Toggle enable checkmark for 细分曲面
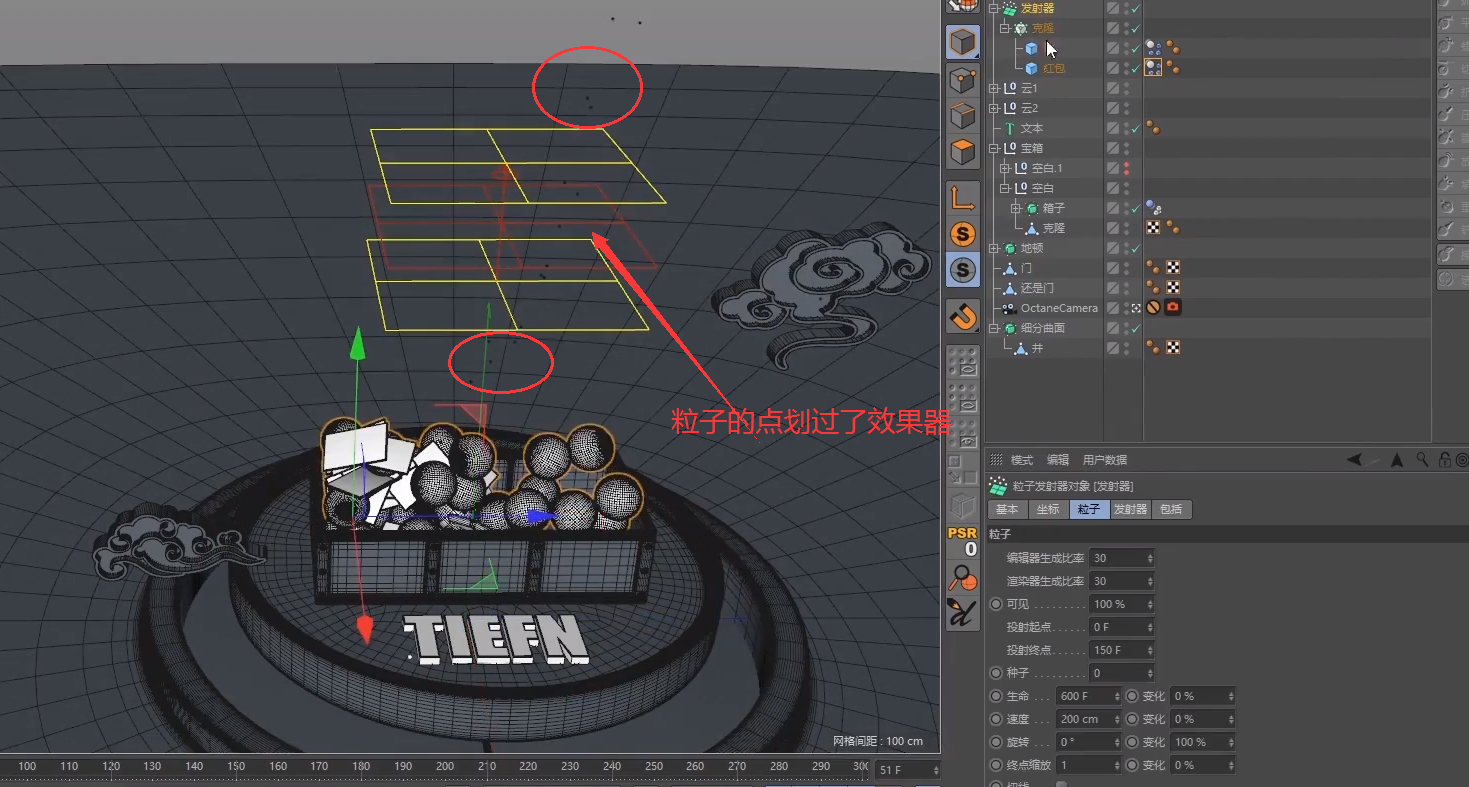This screenshot has width=1469, height=787. click(x=1136, y=328)
